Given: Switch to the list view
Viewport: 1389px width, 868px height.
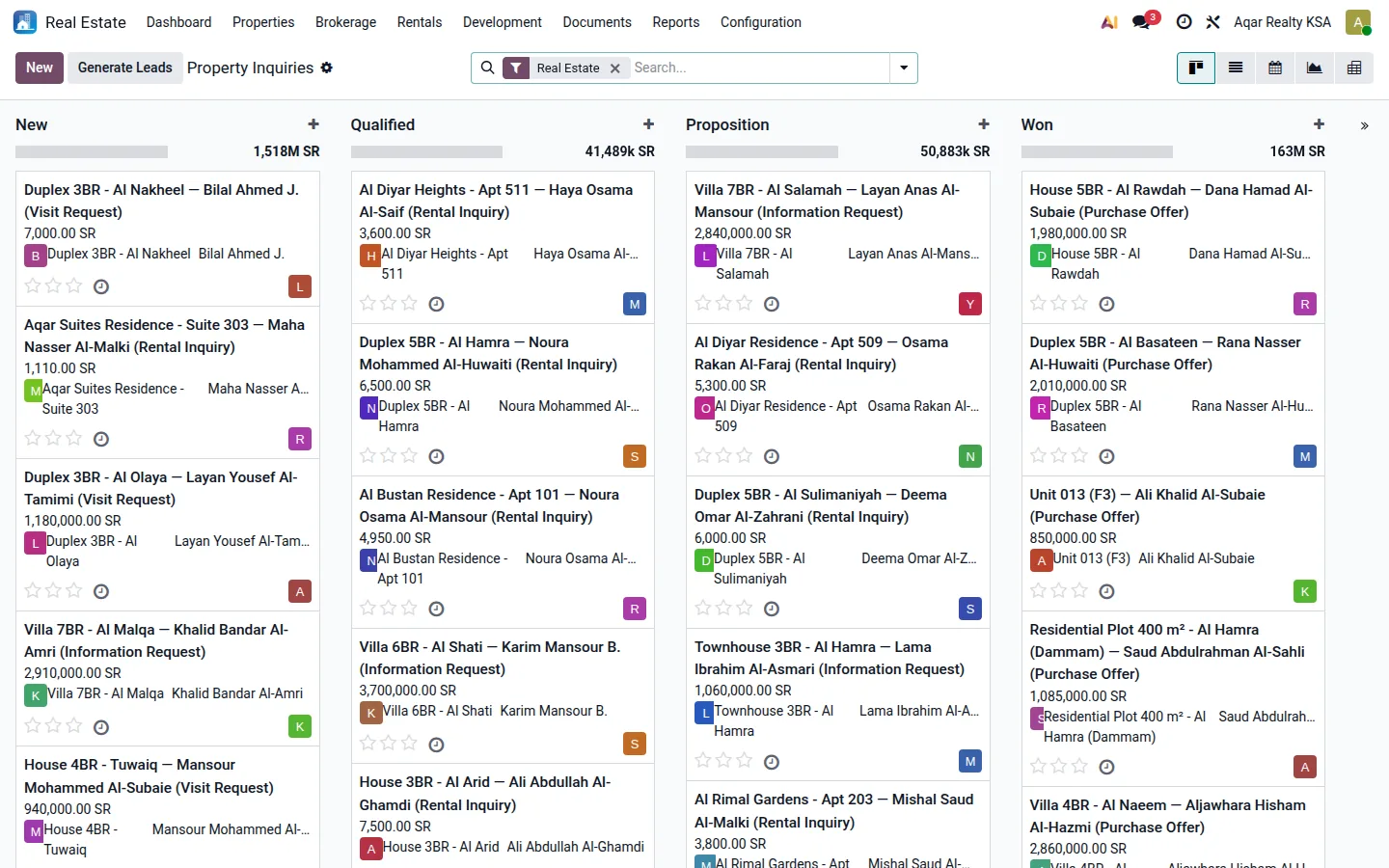Looking at the screenshot, I should [x=1236, y=68].
